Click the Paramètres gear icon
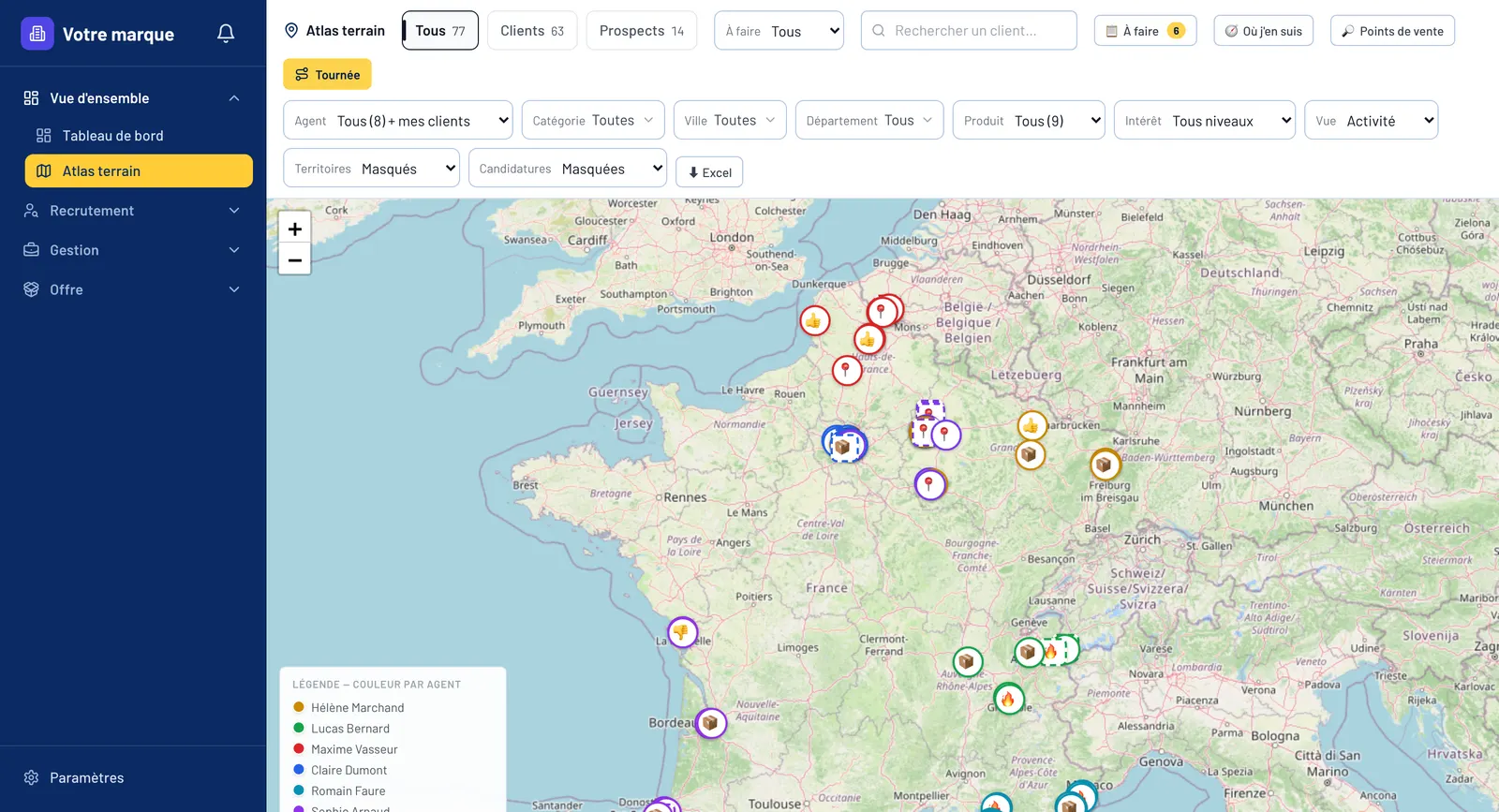The height and width of the screenshot is (812, 1499). click(31, 778)
